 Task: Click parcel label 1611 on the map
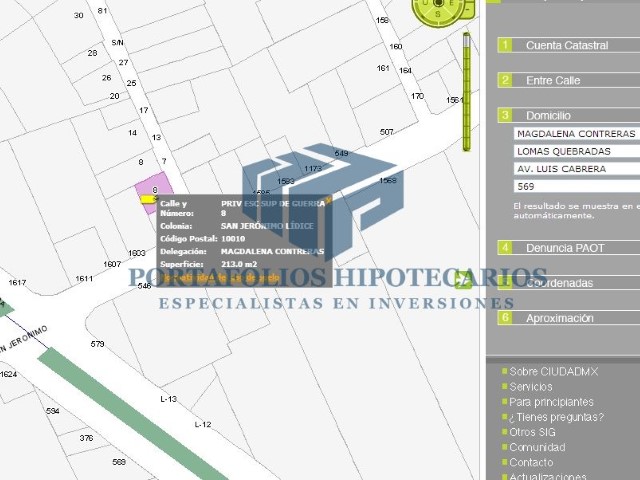(x=84, y=279)
